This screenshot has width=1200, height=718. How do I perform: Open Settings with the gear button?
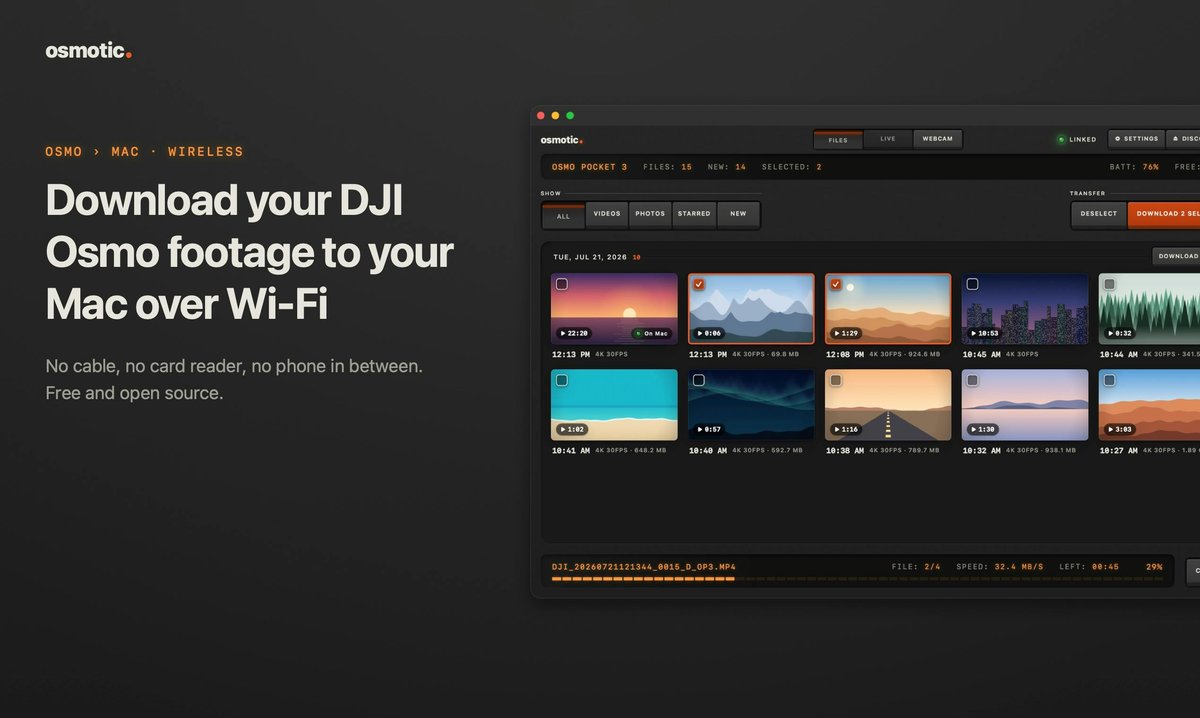pos(1136,139)
